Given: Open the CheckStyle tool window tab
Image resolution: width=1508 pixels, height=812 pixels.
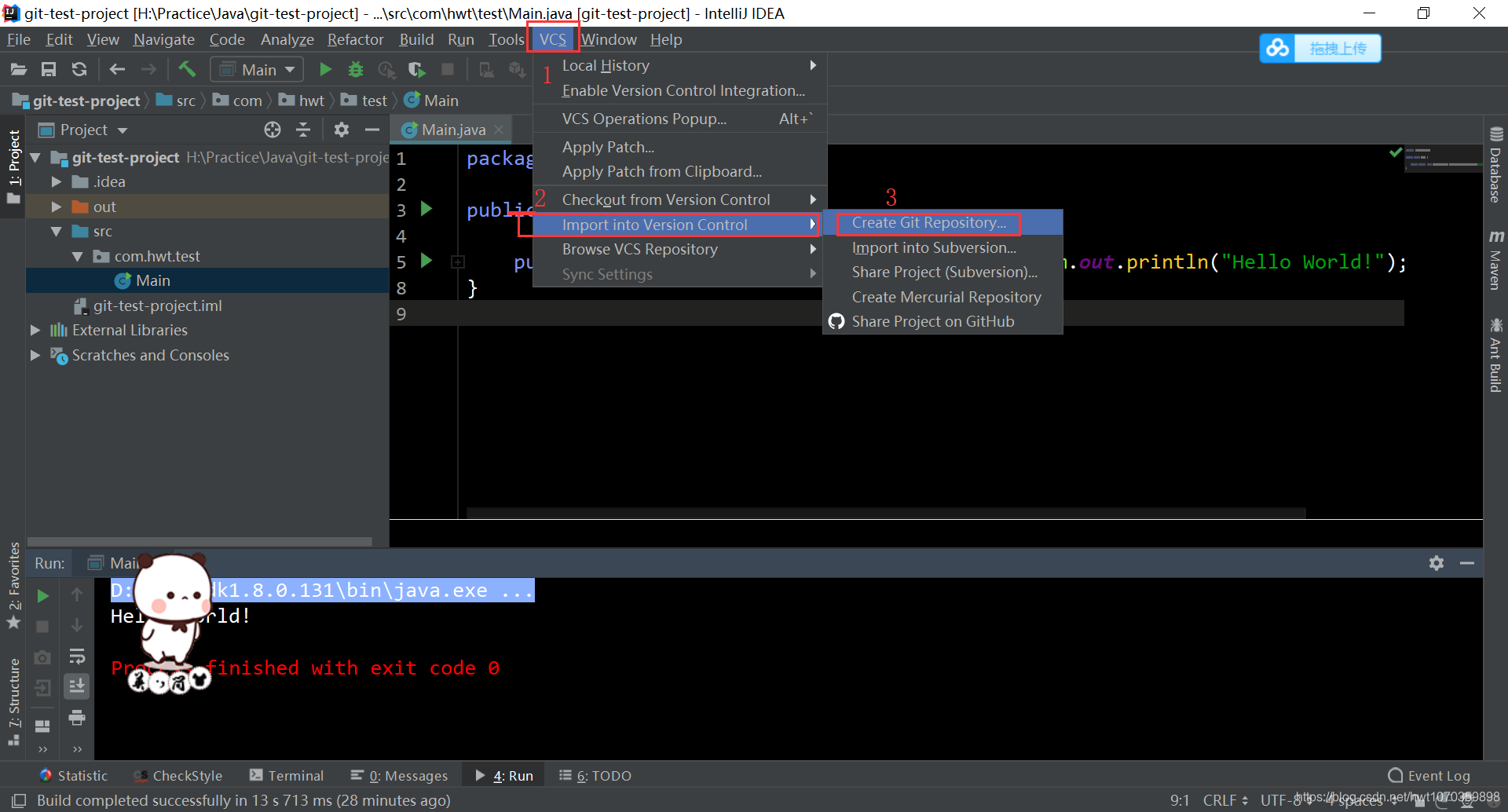Looking at the screenshot, I should click(178, 776).
